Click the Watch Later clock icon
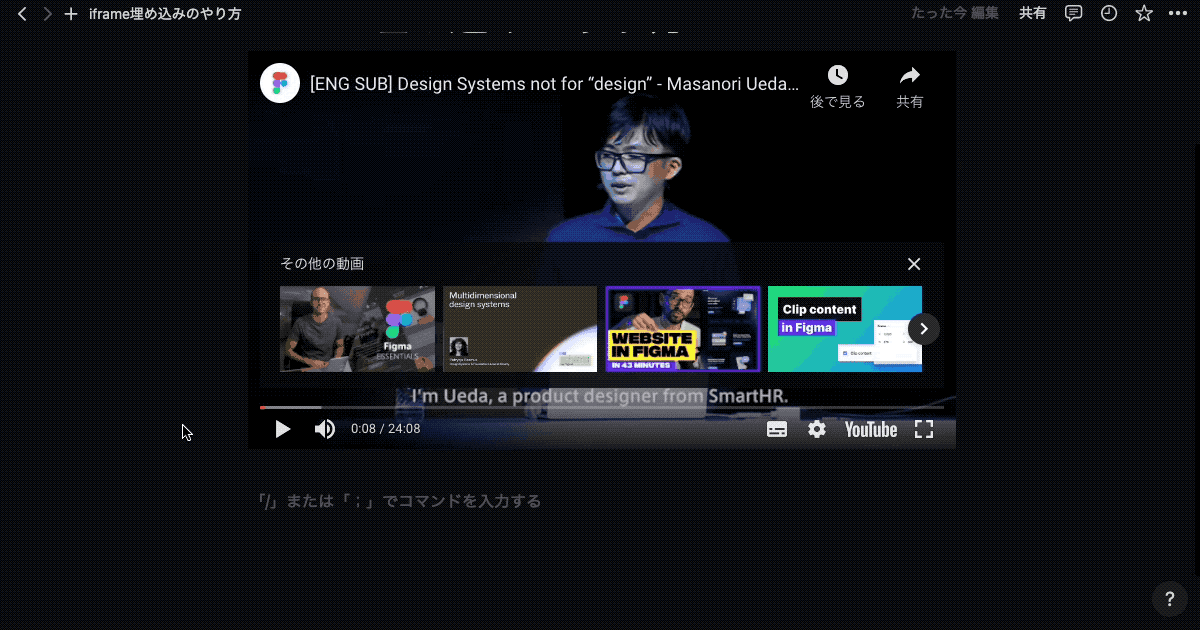The width and height of the screenshot is (1200, 630). 838,76
